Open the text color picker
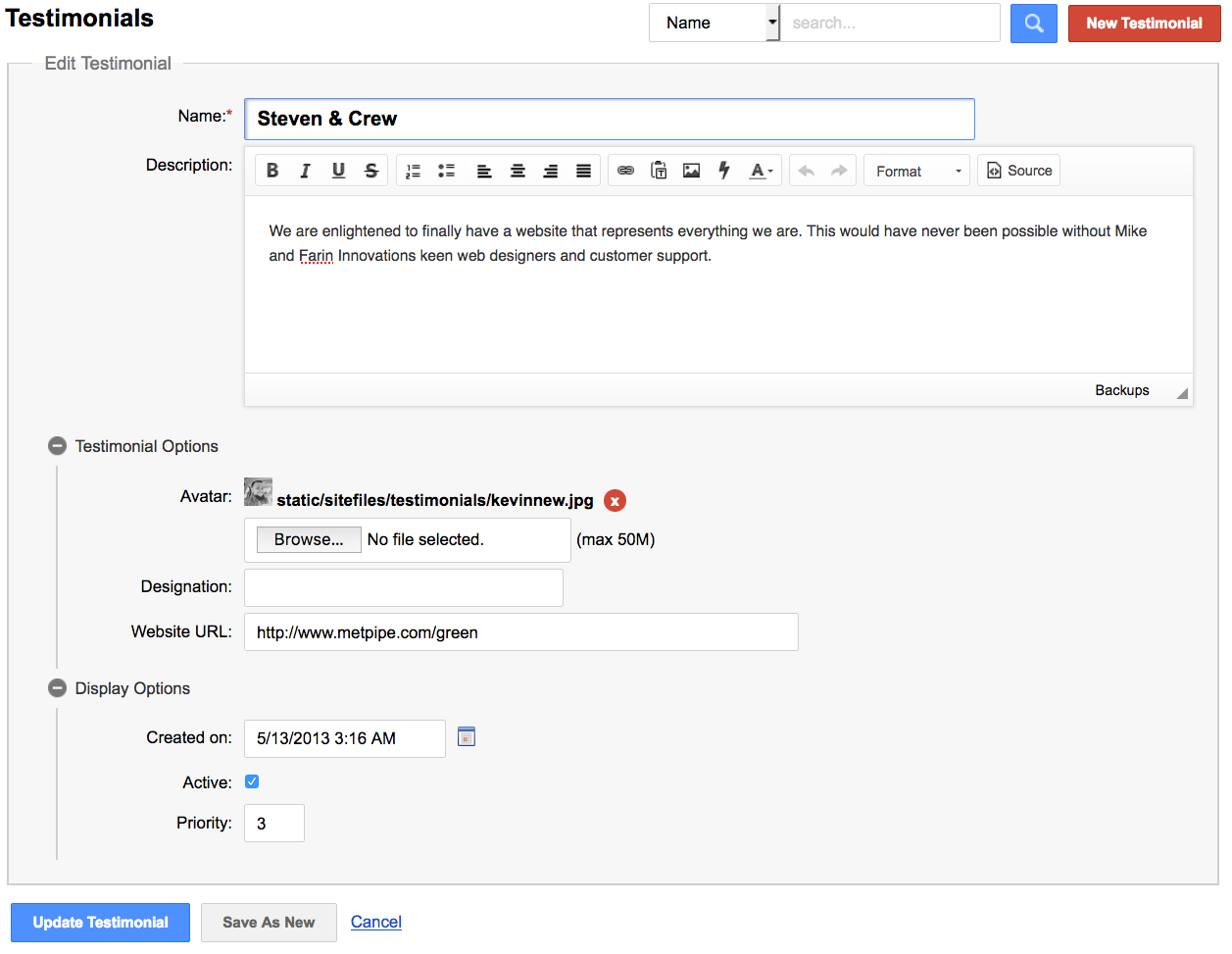This screenshot has width=1232, height=954. click(x=761, y=171)
